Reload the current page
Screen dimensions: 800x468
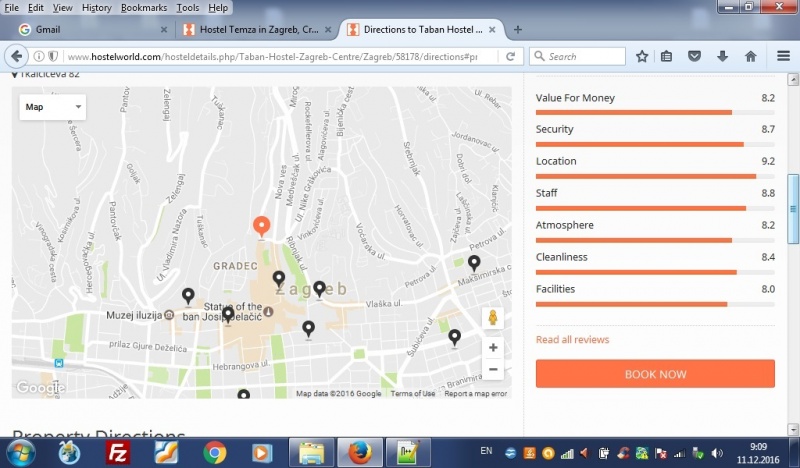pyautogui.click(x=512, y=56)
